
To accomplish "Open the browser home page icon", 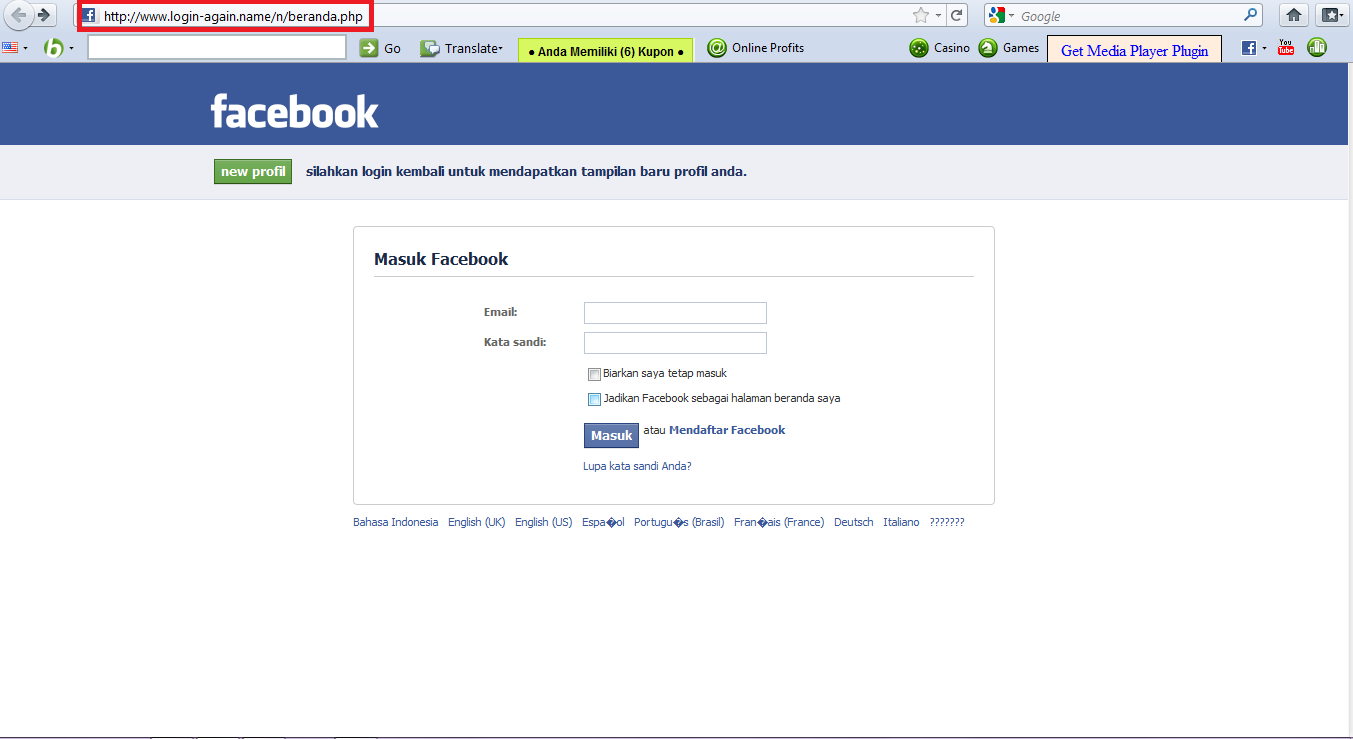I will click(x=1294, y=15).
